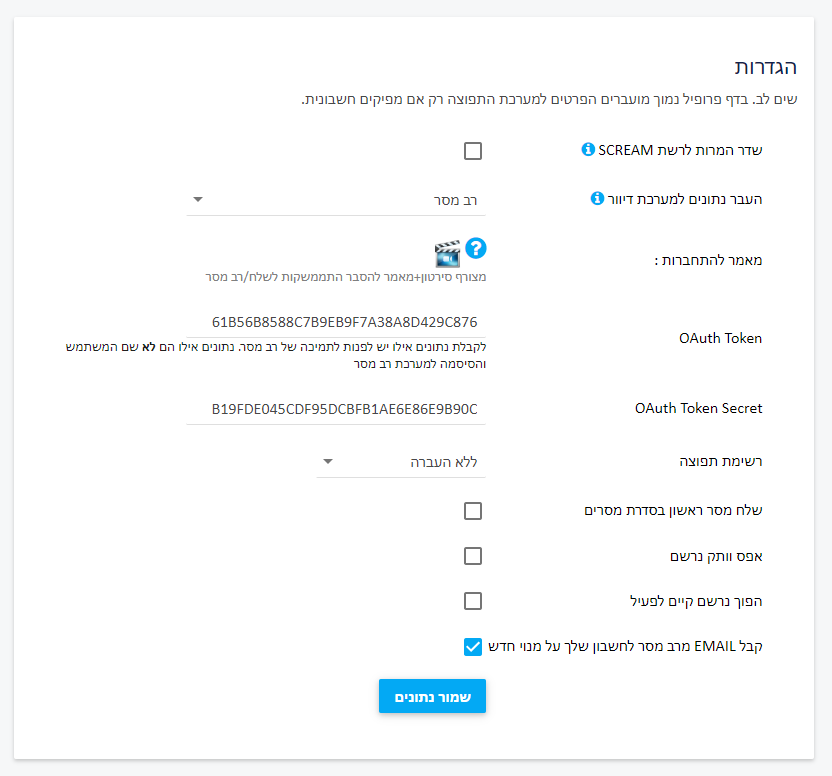Click the info icon next to SCREAM label
The image size is (832, 776).
(x=588, y=149)
